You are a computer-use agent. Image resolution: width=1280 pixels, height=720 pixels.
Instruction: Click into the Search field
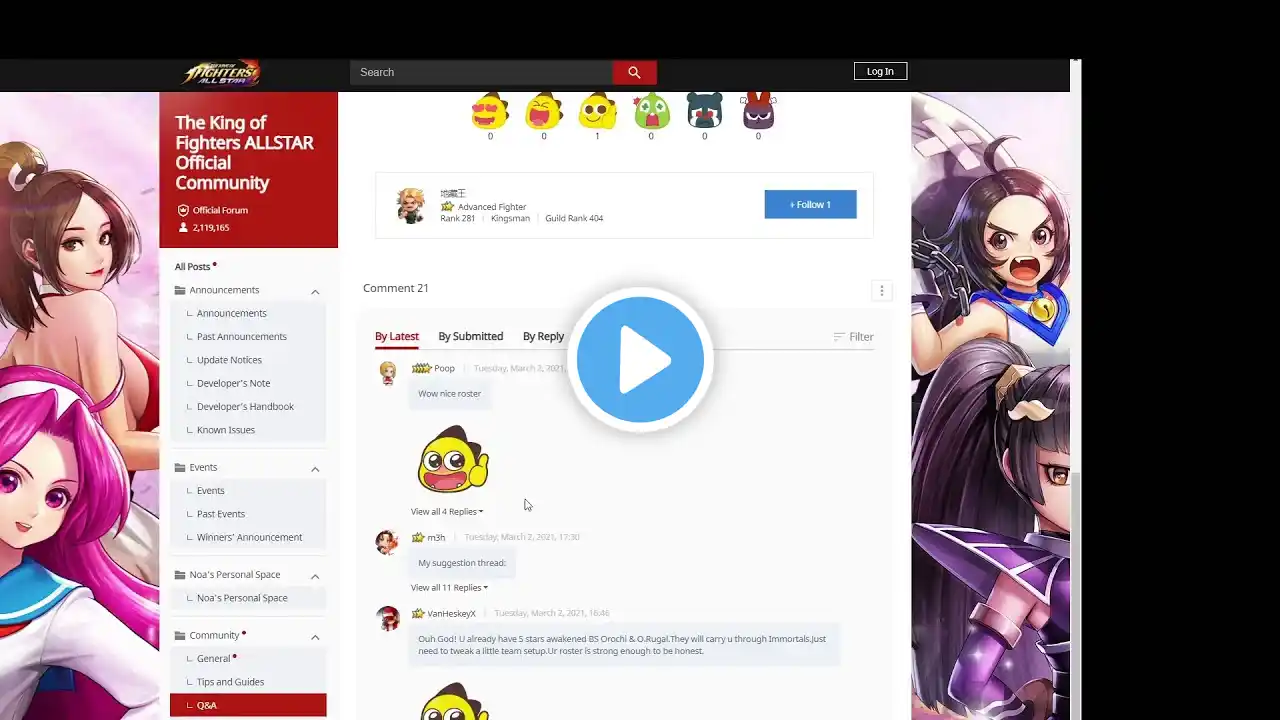pyautogui.click(x=481, y=72)
